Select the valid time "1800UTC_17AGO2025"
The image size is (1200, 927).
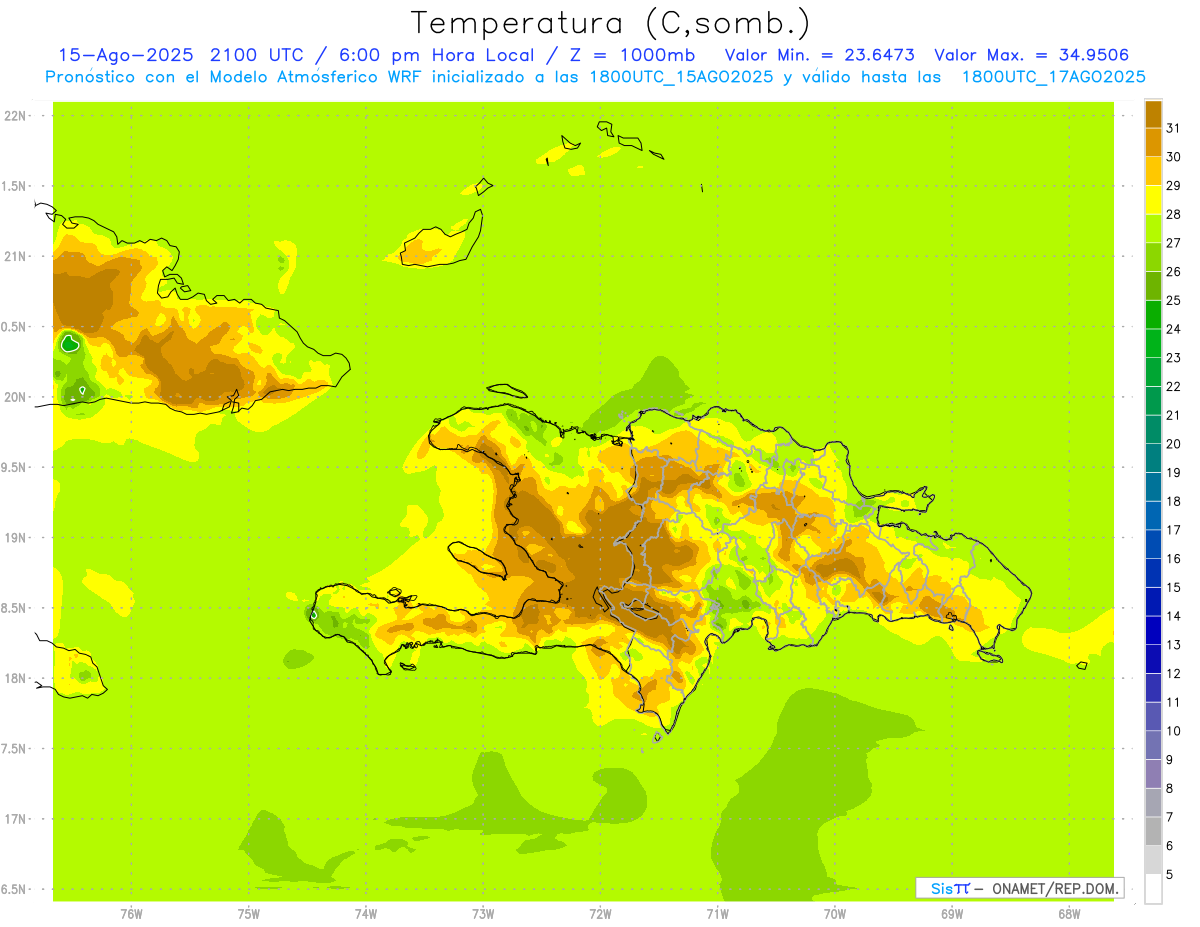tap(1053, 77)
